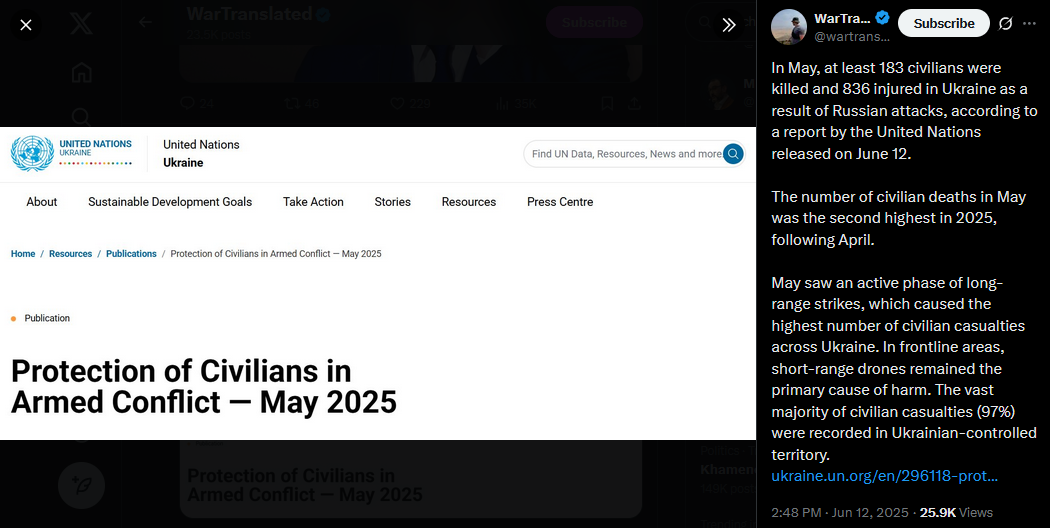Go to Home breadcrumb link
This screenshot has width=1050, height=528.
tap(23, 254)
